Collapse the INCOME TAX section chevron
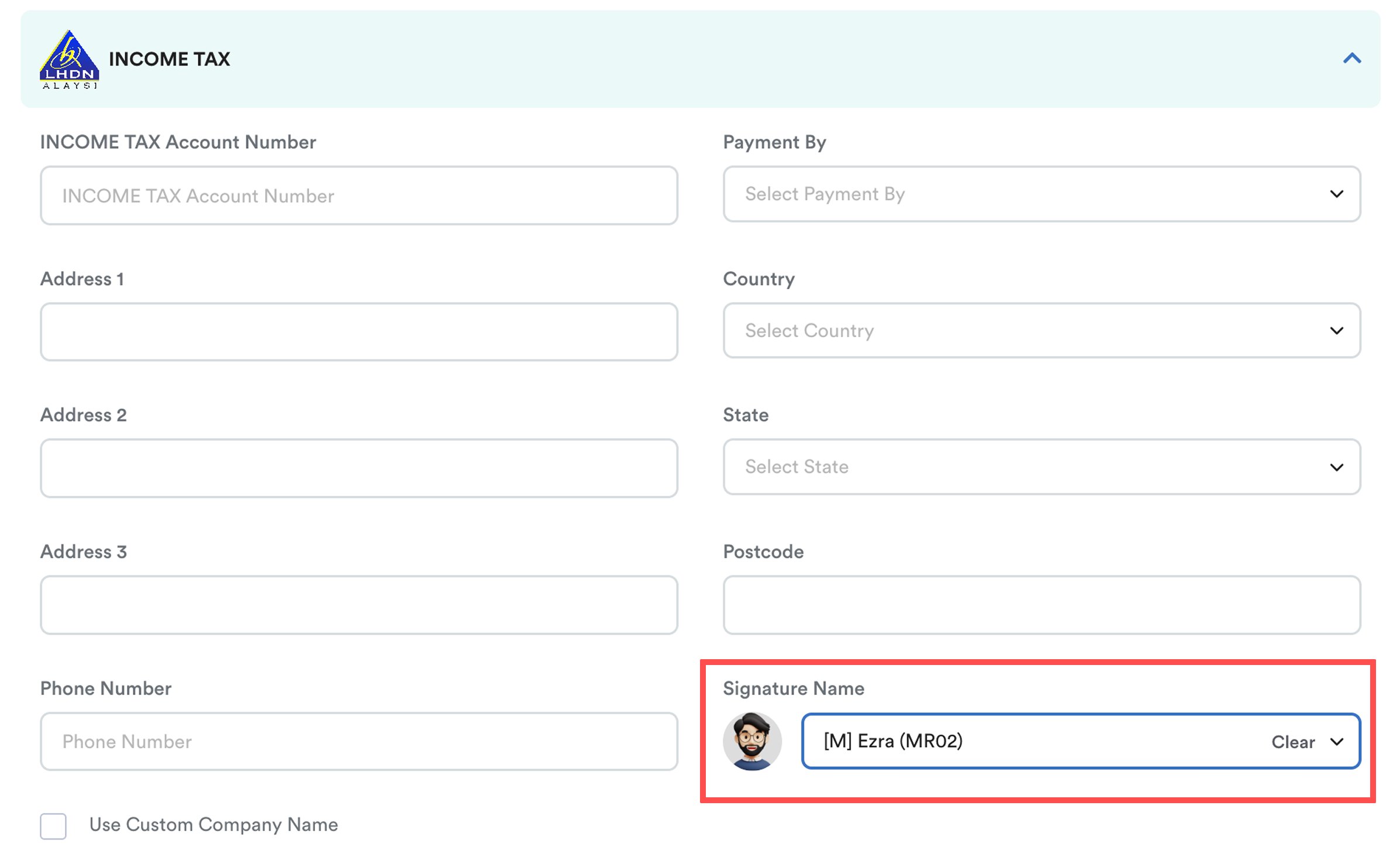 (x=1351, y=59)
